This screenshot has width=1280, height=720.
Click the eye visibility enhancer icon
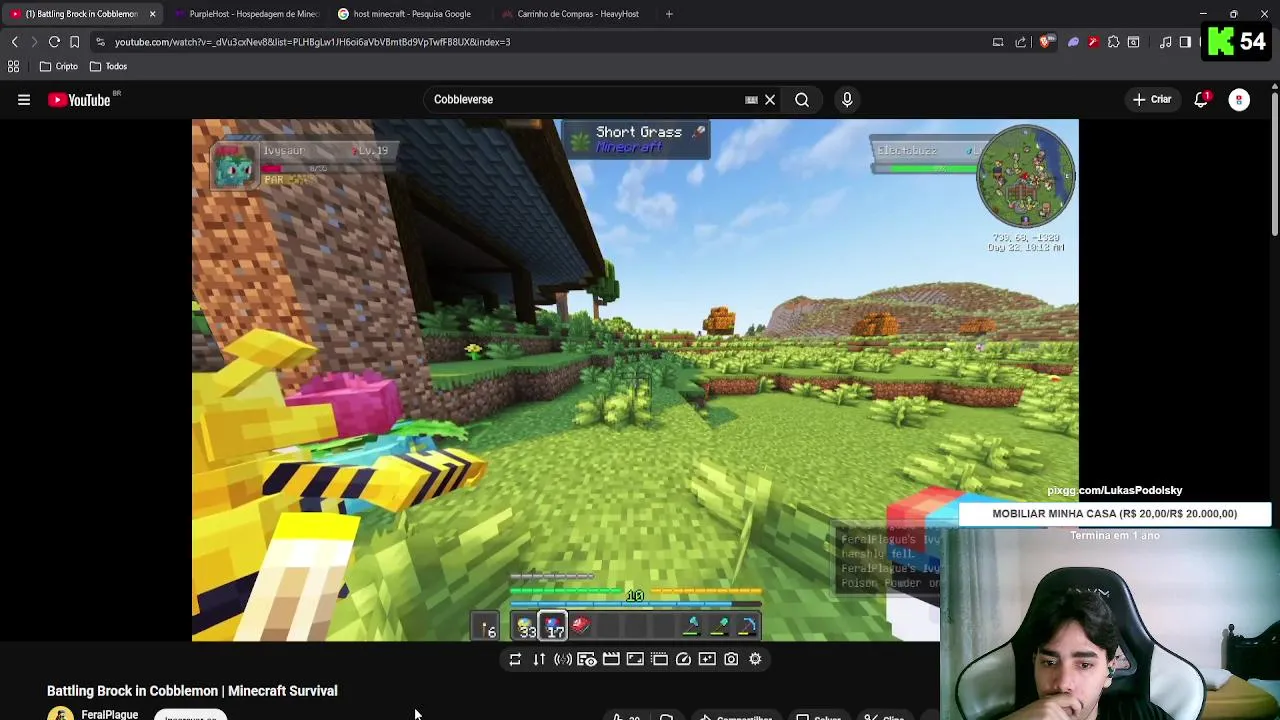(587, 659)
